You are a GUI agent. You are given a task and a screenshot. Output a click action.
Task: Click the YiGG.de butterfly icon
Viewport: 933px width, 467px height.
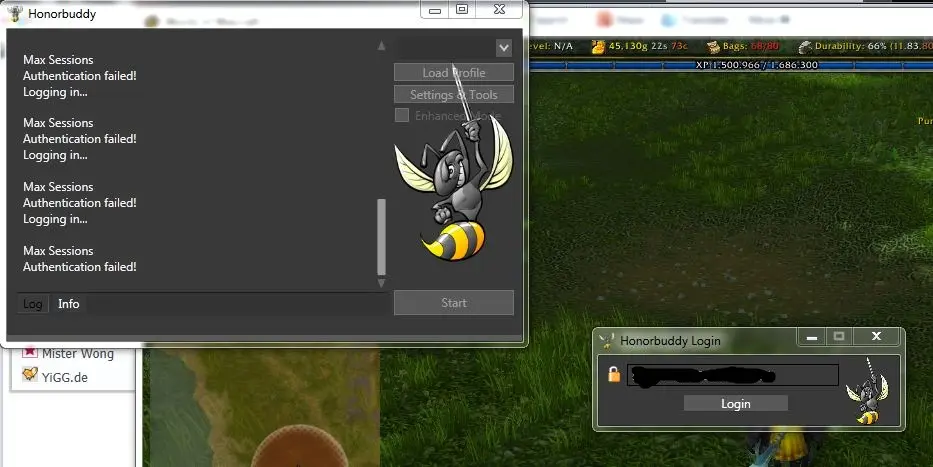[30, 374]
